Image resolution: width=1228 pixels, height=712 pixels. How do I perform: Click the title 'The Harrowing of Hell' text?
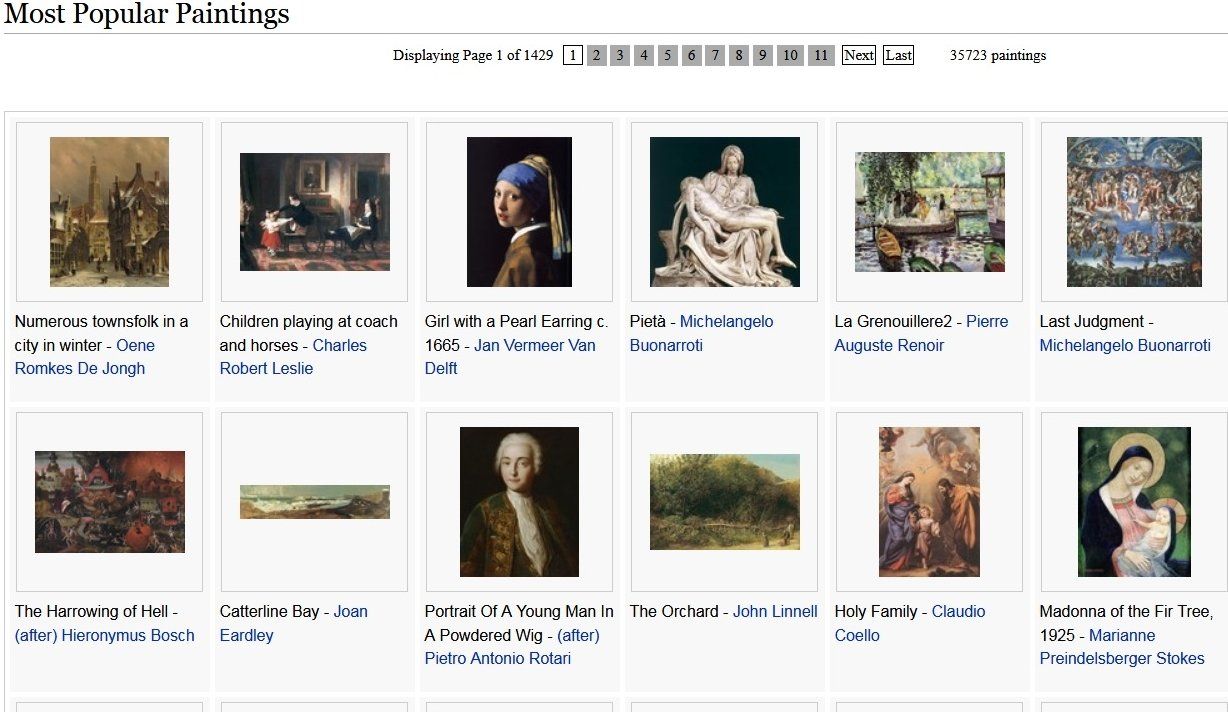[91, 612]
